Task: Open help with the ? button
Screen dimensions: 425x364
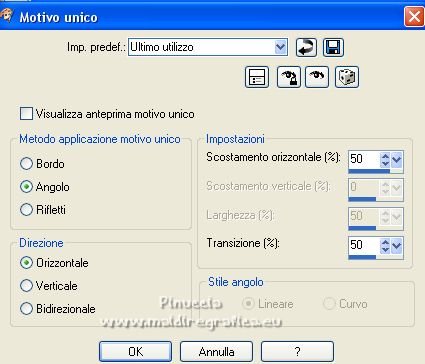Action: pos(297,352)
